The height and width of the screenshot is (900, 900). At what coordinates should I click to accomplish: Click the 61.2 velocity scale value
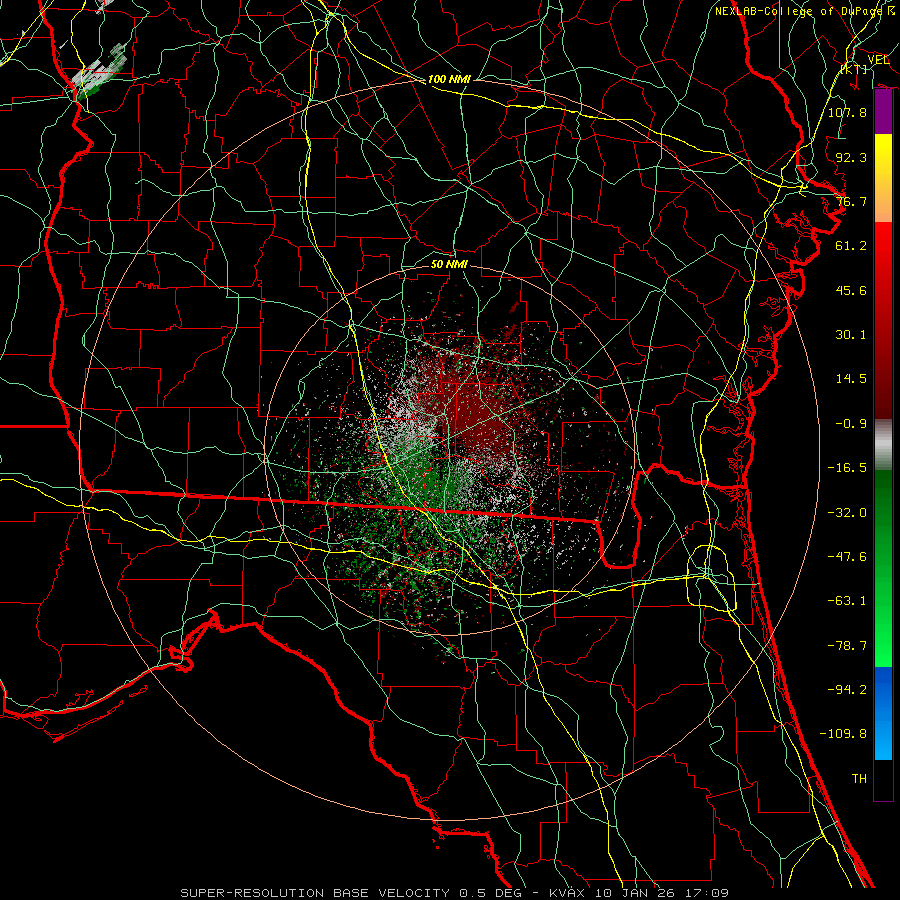[x=851, y=246]
